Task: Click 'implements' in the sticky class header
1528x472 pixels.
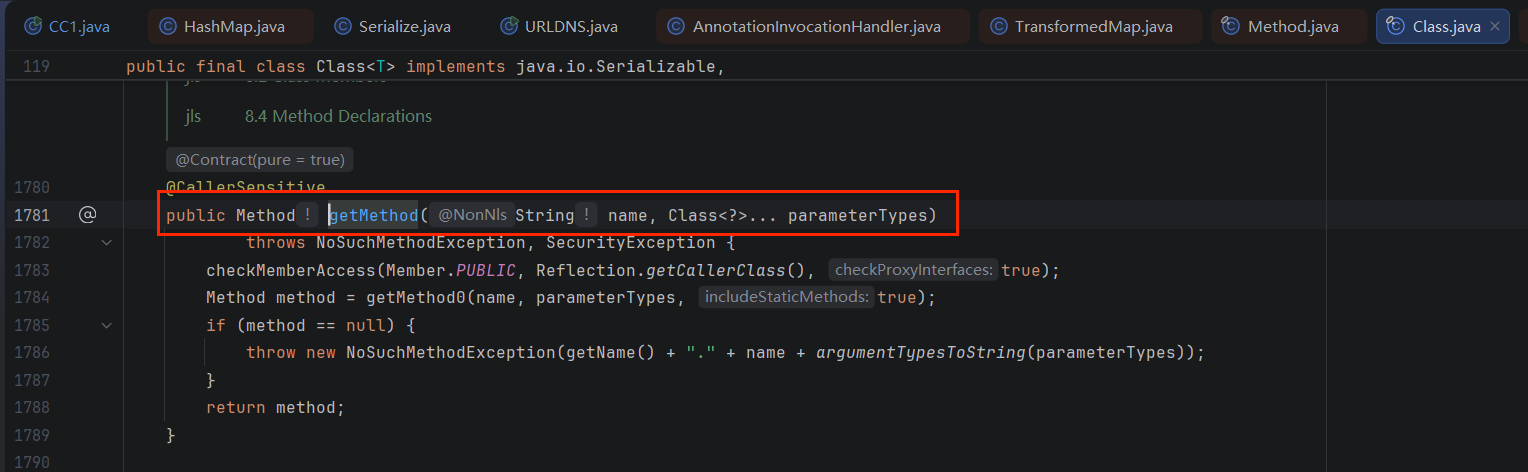Action: (x=456, y=67)
